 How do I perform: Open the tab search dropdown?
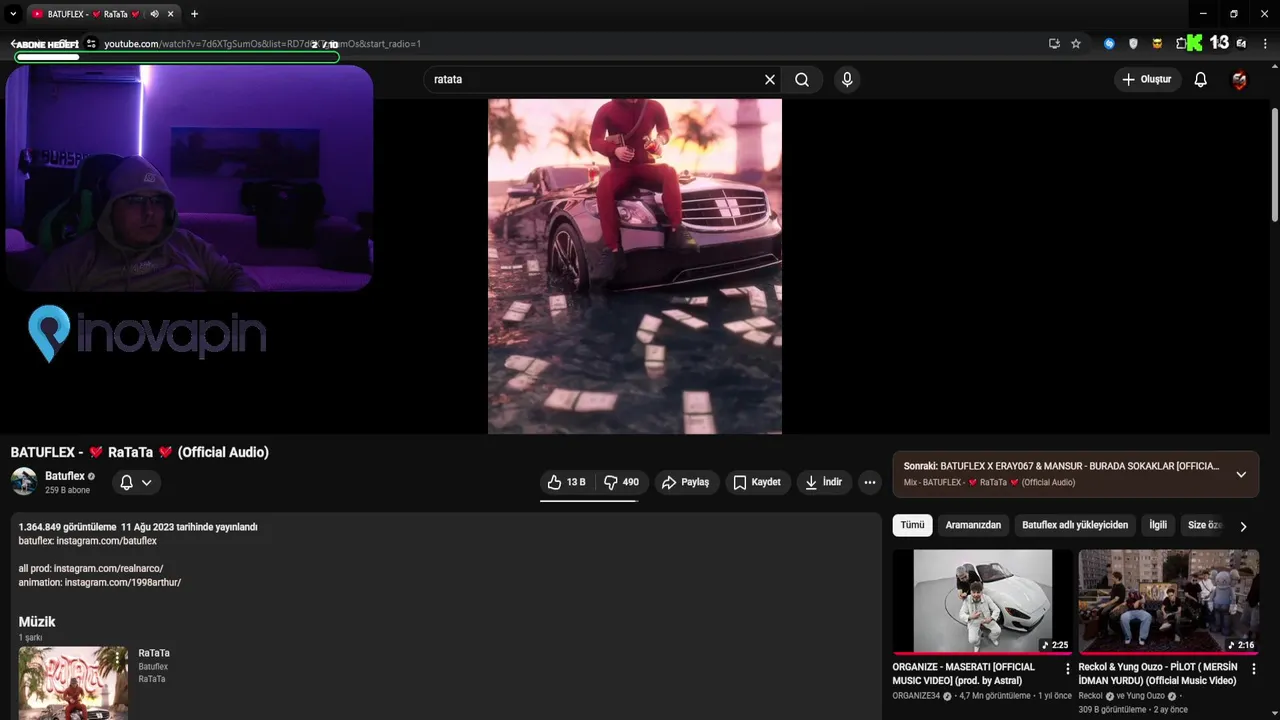13,14
